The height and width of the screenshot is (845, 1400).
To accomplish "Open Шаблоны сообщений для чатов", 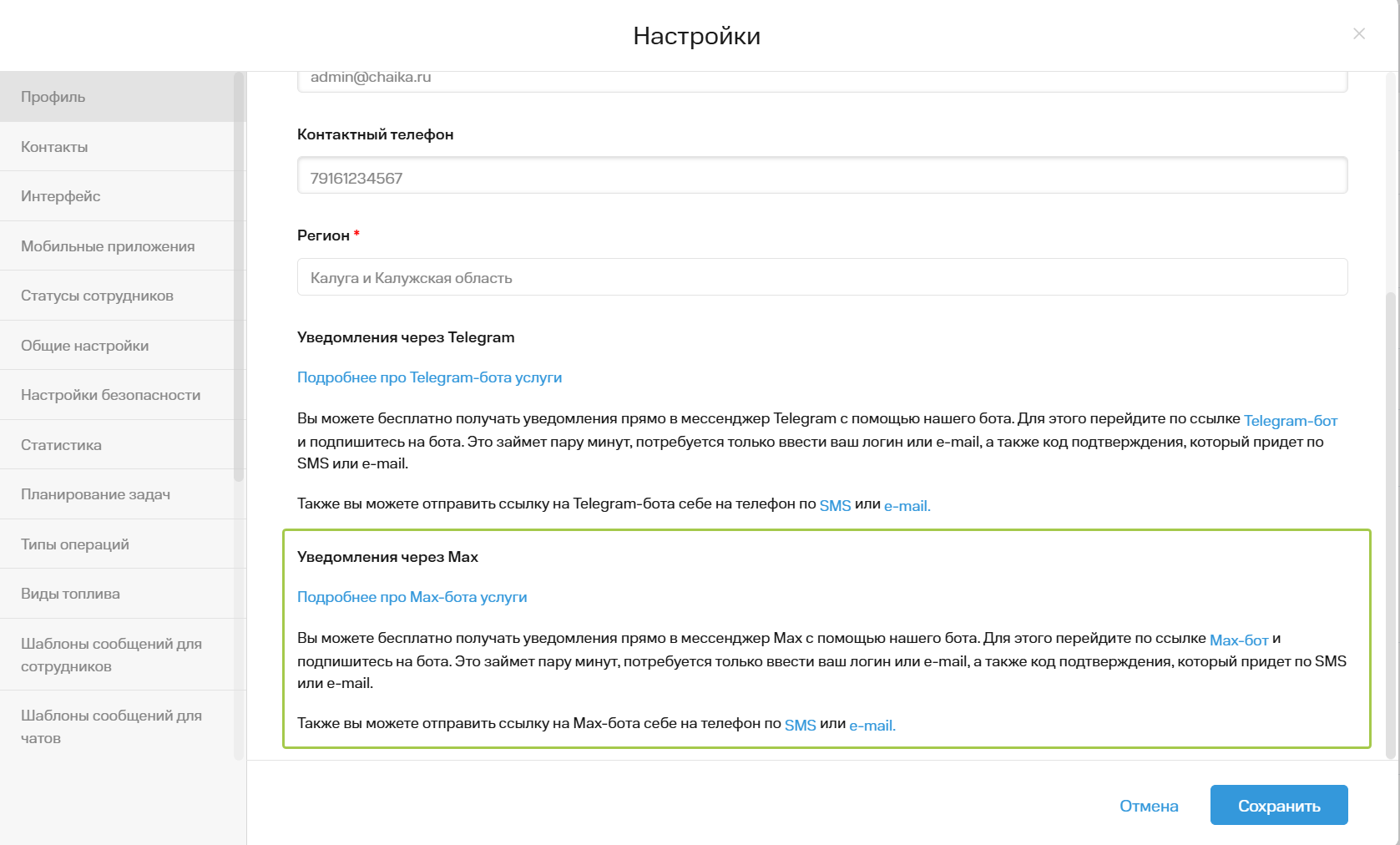I will 117,726.
